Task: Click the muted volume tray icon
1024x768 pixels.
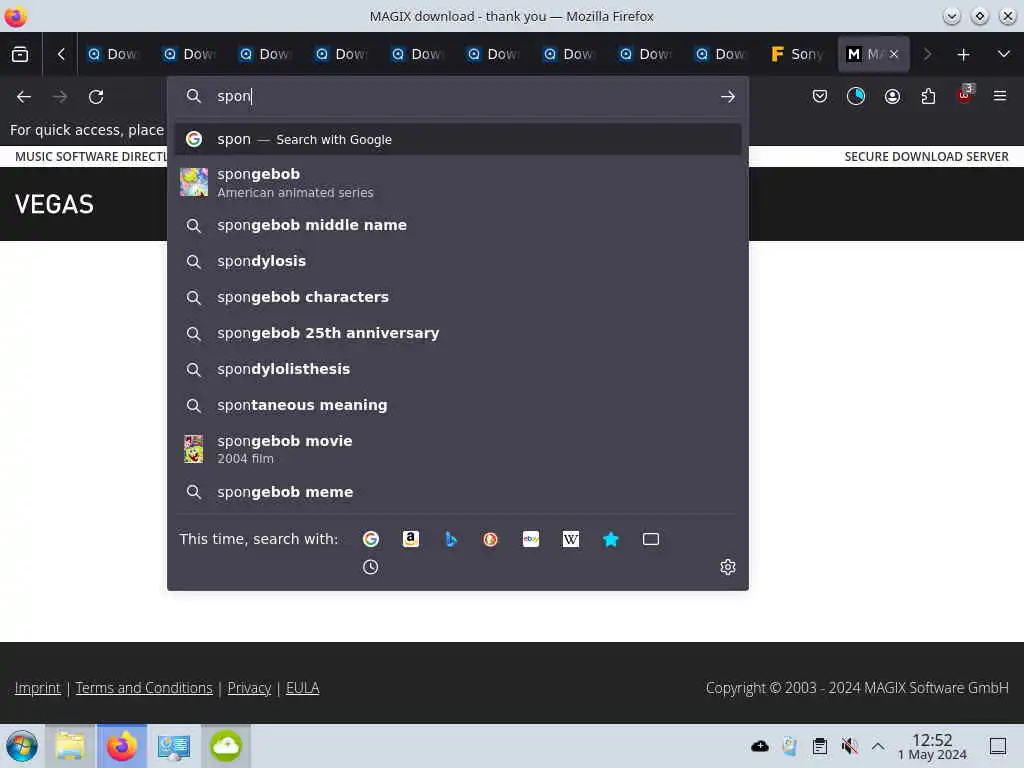Action: coord(849,746)
